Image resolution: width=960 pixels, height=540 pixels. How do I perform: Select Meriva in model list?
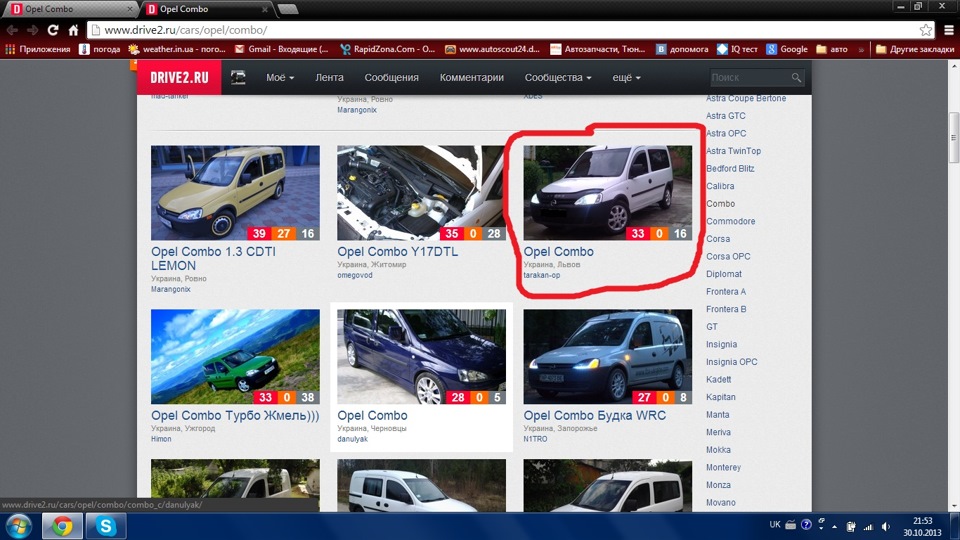[718, 432]
